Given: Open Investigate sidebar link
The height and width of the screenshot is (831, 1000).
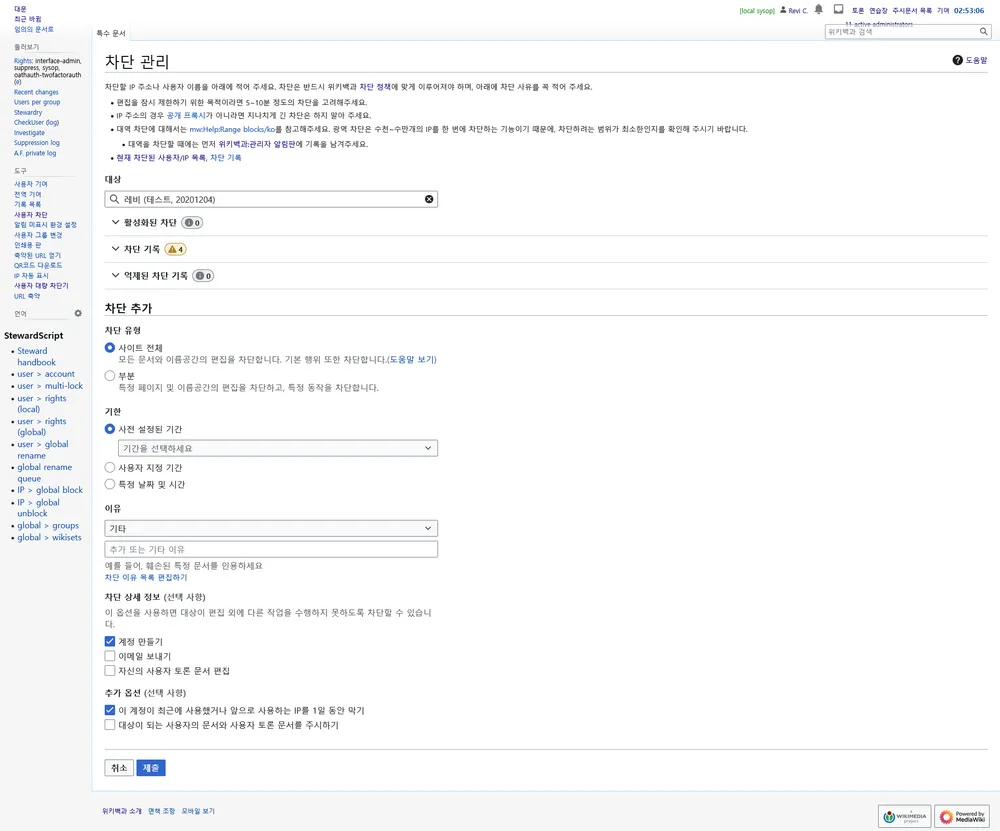Looking at the screenshot, I should pos(29,133).
